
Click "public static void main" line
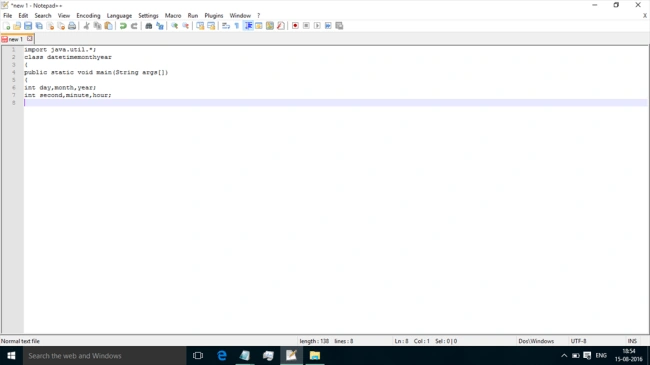coord(96,72)
